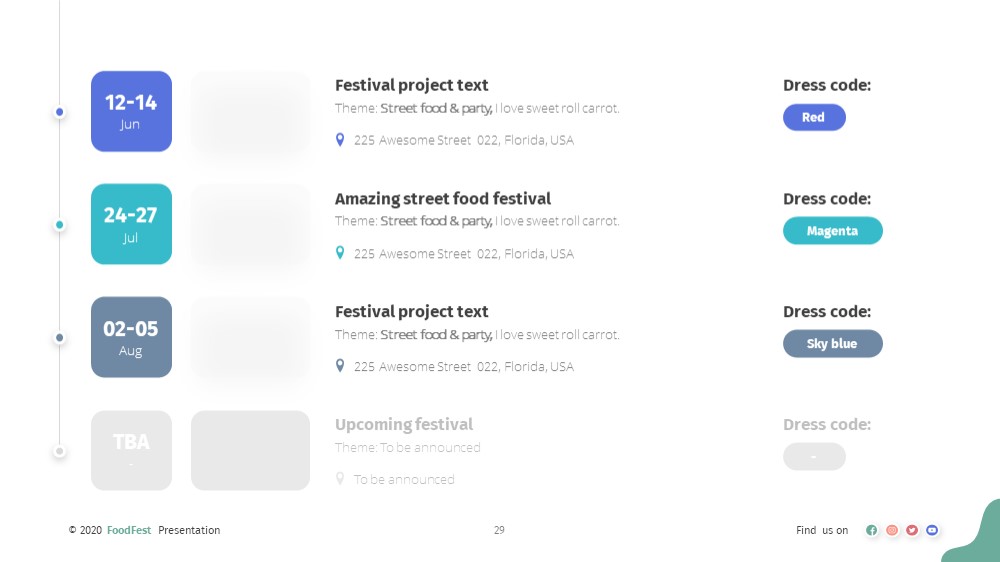Image resolution: width=1000 pixels, height=562 pixels.
Task: Select the Upcoming festival image placeholder
Action: [251, 450]
